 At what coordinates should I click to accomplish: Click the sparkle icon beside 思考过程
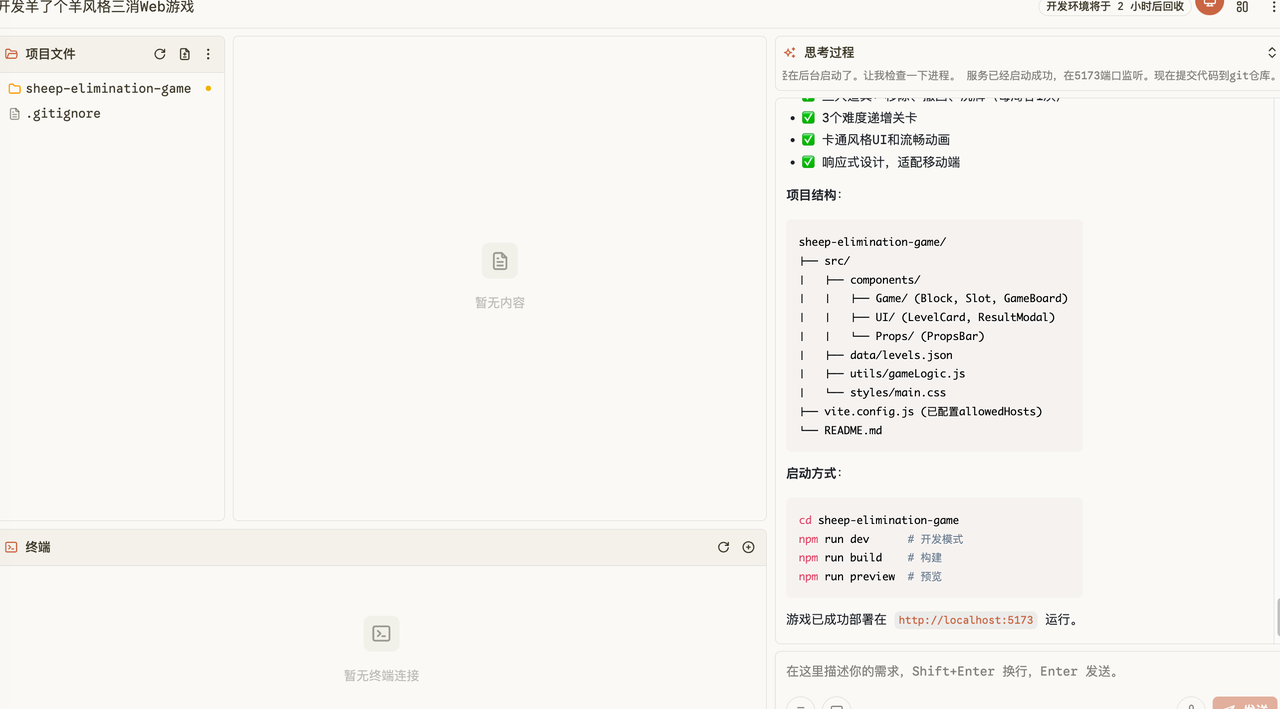[x=790, y=52]
